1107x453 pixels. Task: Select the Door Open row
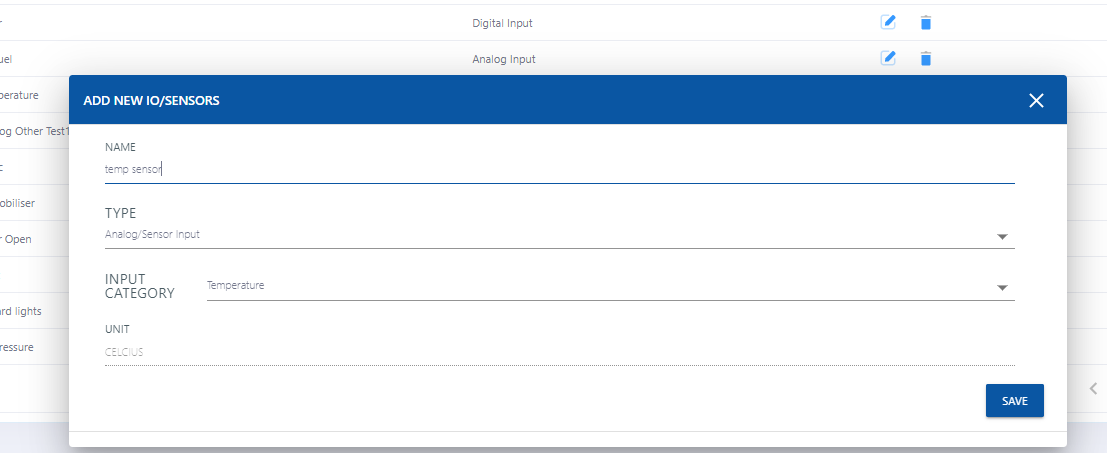(16, 239)
